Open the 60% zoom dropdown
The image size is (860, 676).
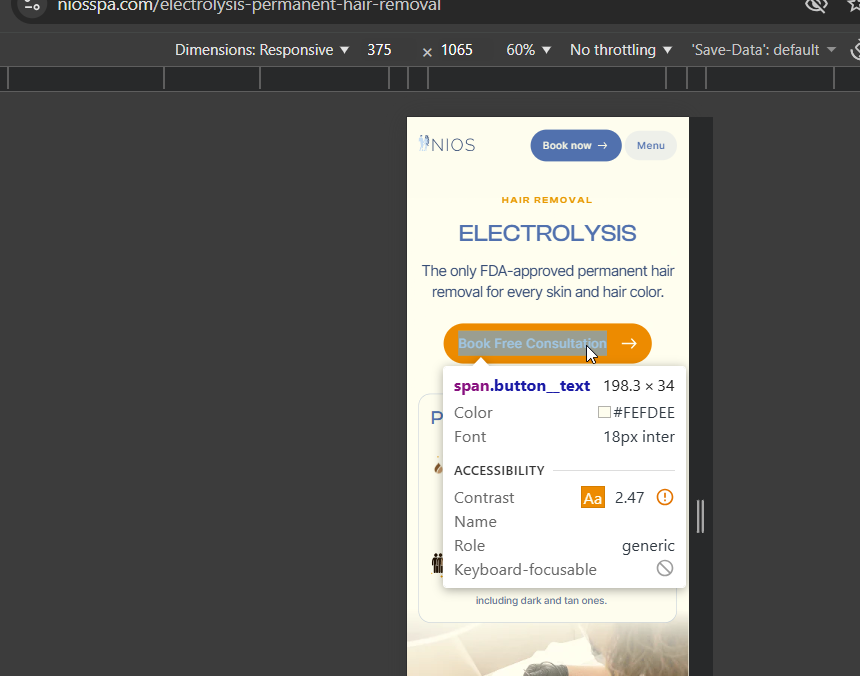528,50
